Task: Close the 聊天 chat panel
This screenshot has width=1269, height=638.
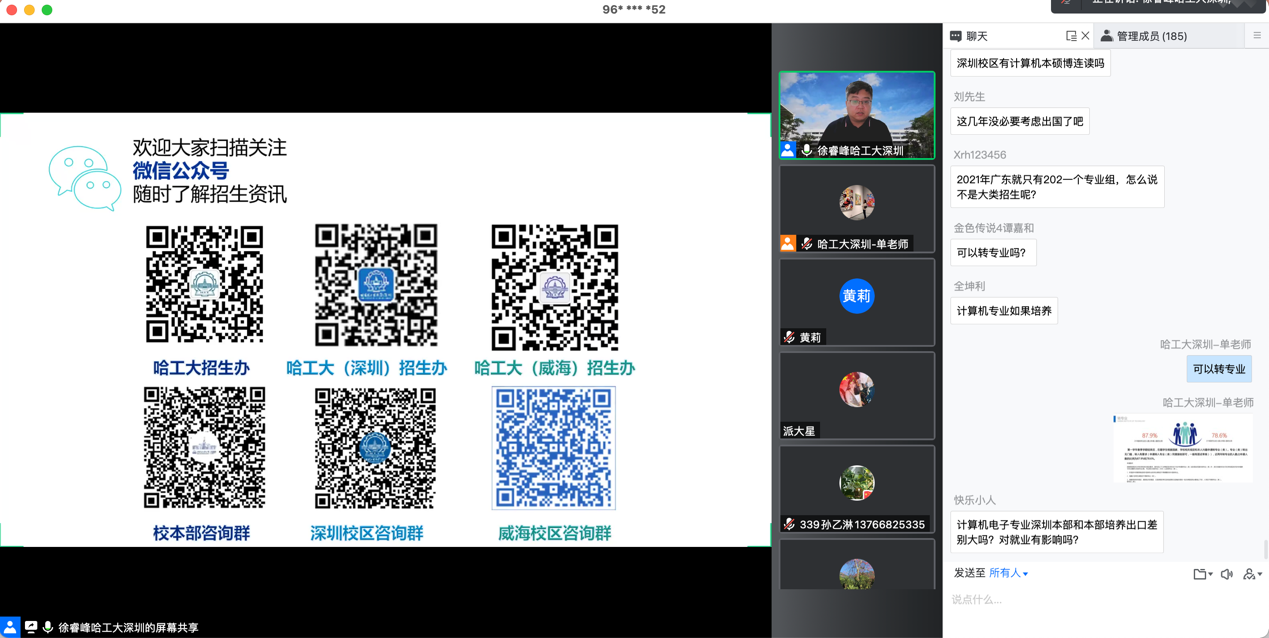Action: 1086,36
